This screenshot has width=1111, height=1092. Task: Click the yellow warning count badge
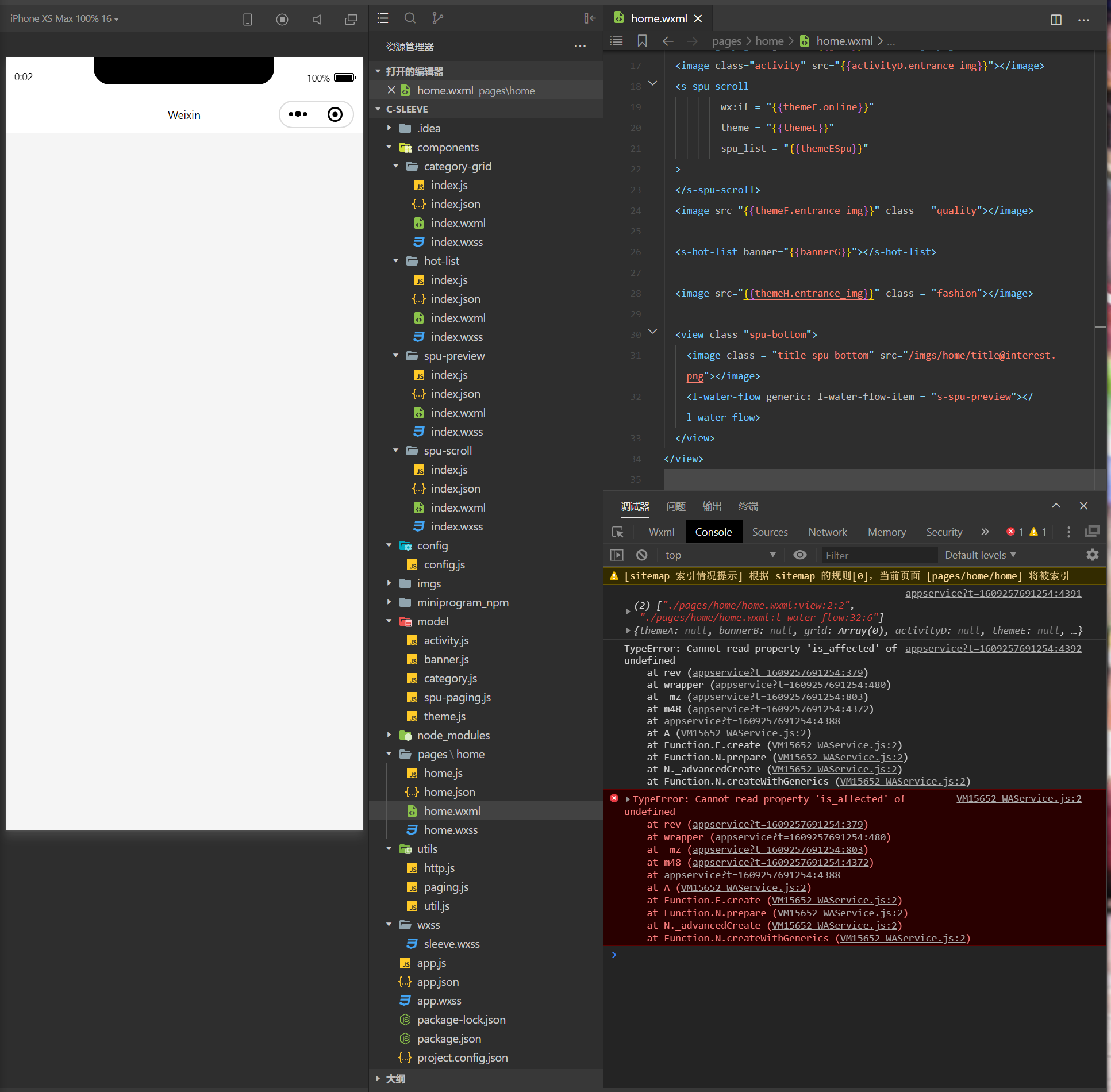1038,532
